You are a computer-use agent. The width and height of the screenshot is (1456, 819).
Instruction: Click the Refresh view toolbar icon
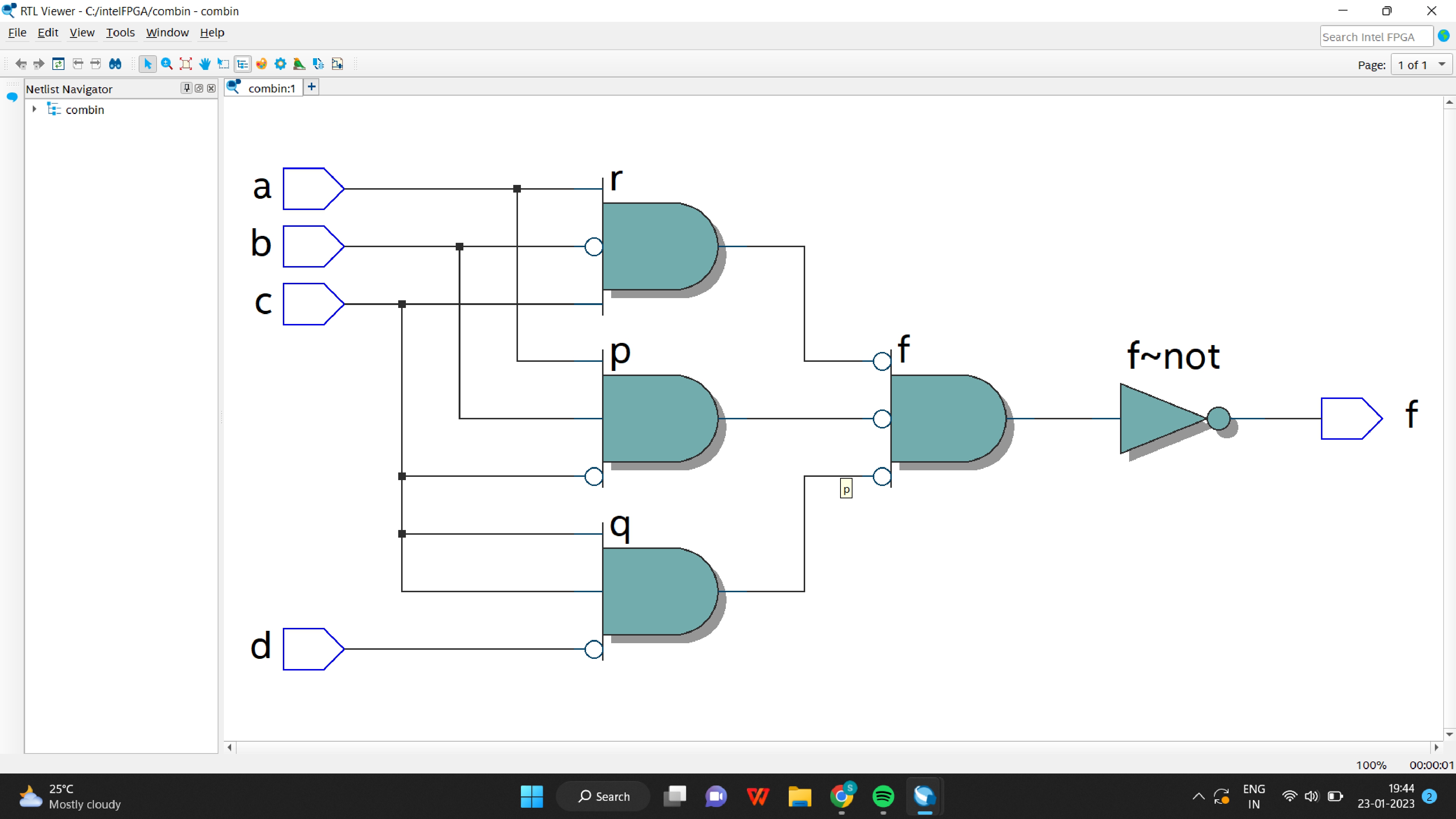pyautogui.click(x=58, y=64)
